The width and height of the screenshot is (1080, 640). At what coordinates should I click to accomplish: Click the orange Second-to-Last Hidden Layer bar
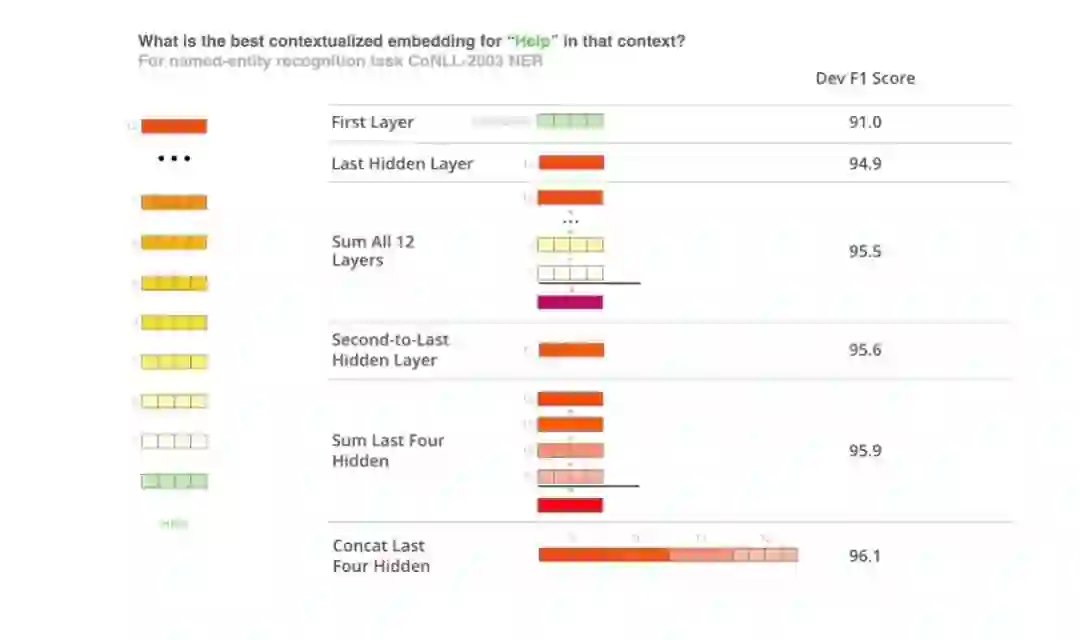(x=571, y=350)
